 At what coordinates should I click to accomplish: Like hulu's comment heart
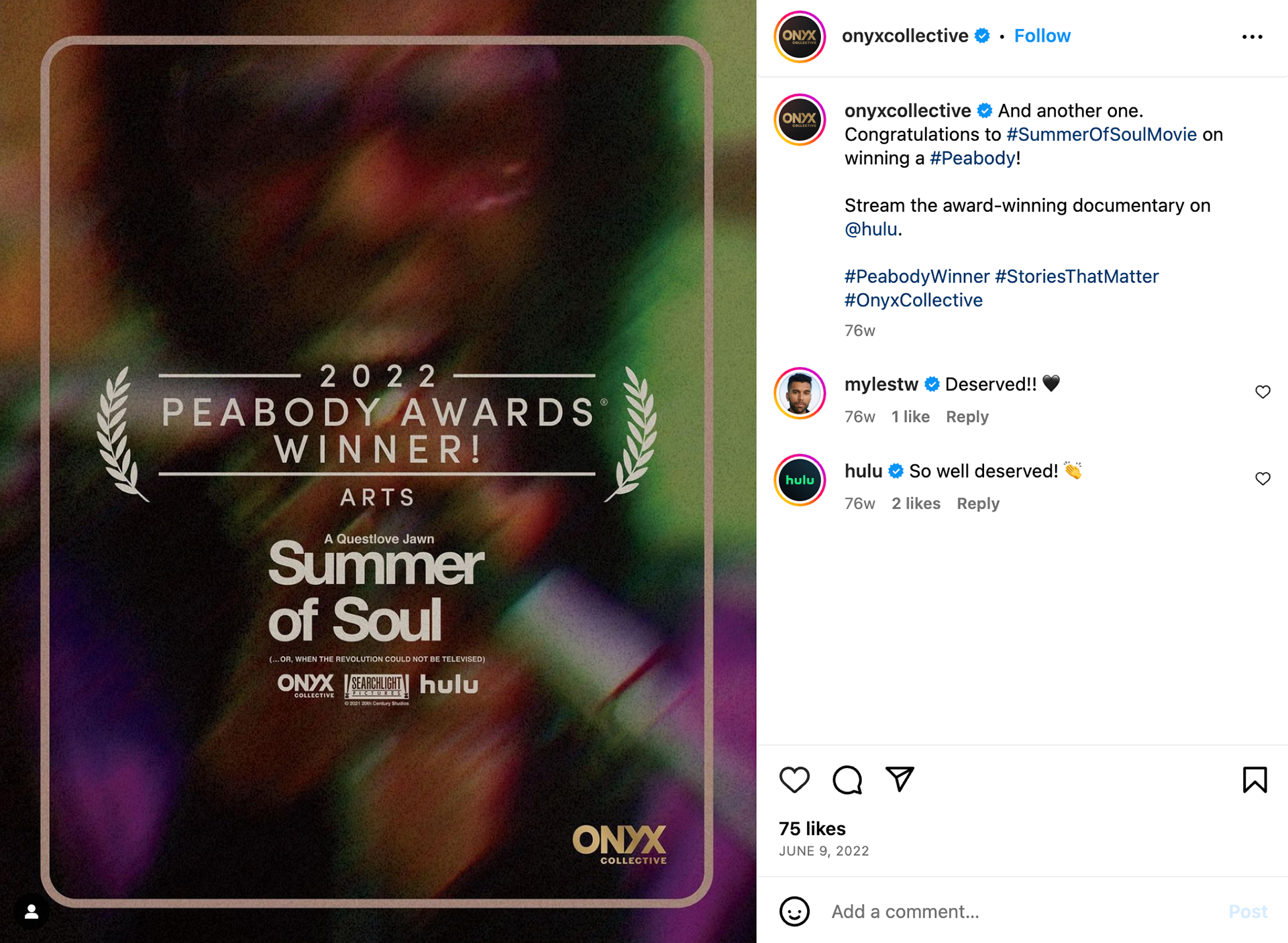[x=1263, y=478]
